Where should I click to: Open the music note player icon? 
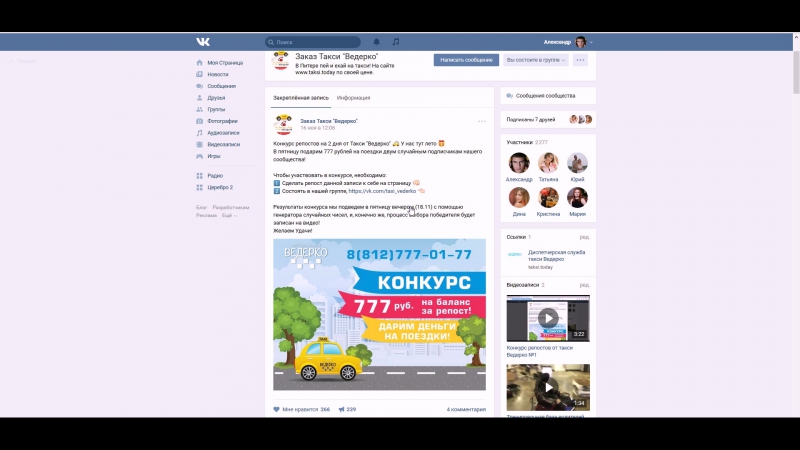click(395, 42)
